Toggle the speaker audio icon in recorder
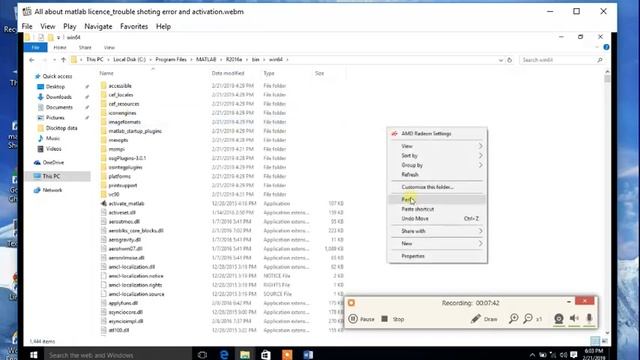 point(574,318)
